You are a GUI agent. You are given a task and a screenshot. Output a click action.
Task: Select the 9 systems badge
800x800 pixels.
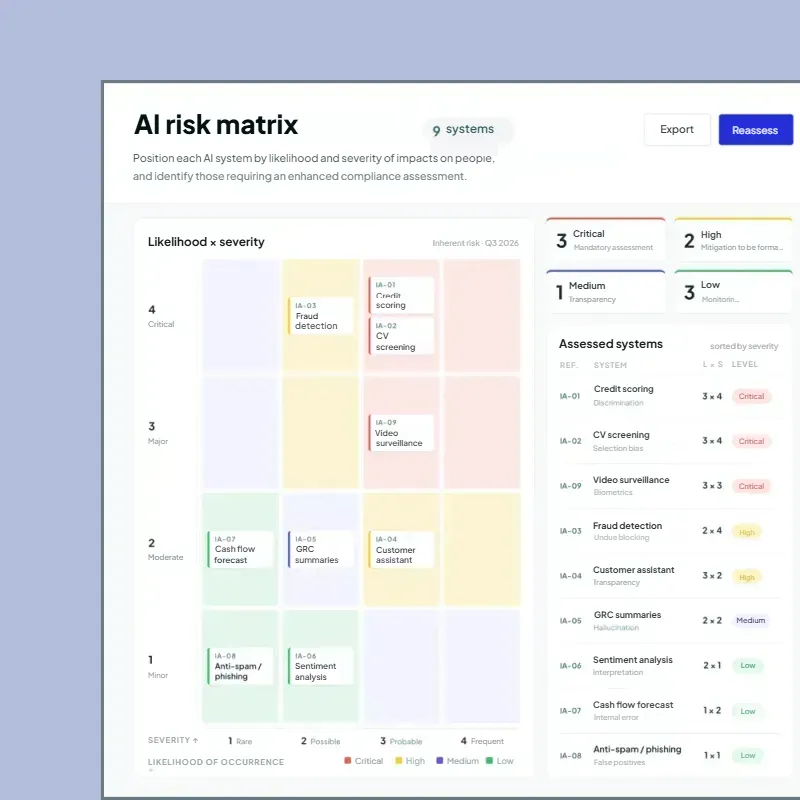click(x=467, y=130)
